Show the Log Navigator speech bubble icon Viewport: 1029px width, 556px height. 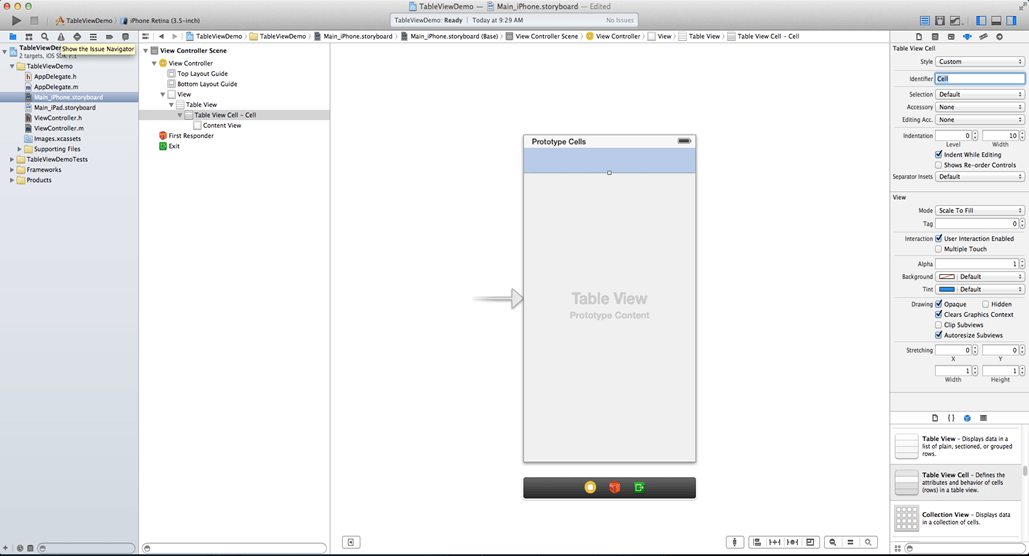point(125,37)
